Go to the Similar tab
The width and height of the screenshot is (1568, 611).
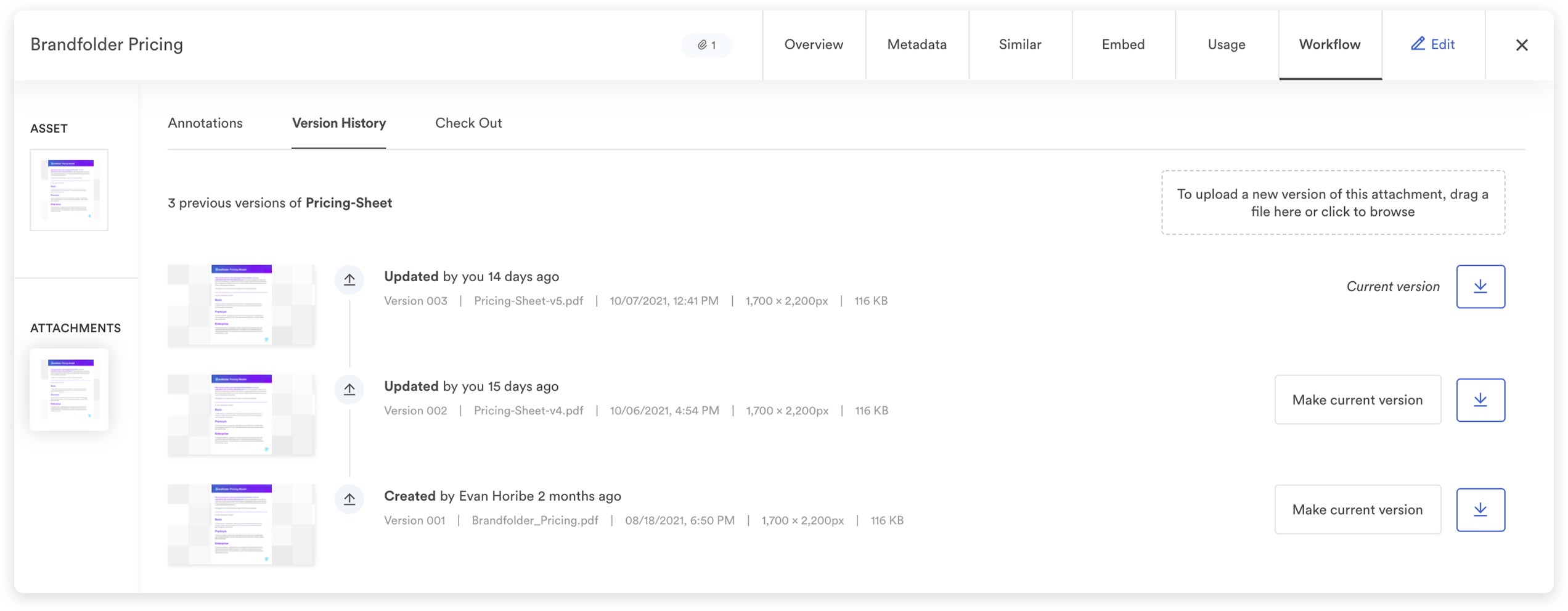point(1020,44)
